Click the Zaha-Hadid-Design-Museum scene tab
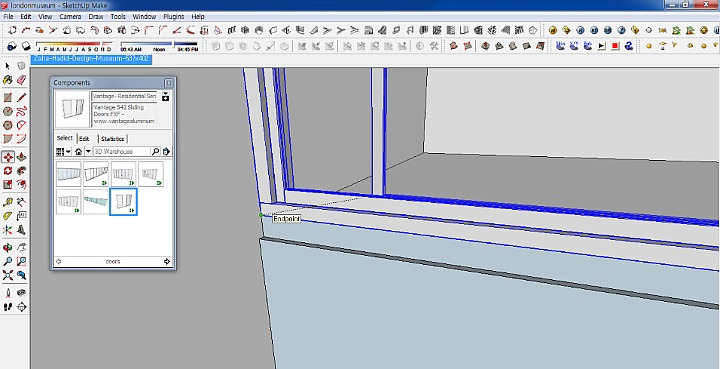 point(91,59)
